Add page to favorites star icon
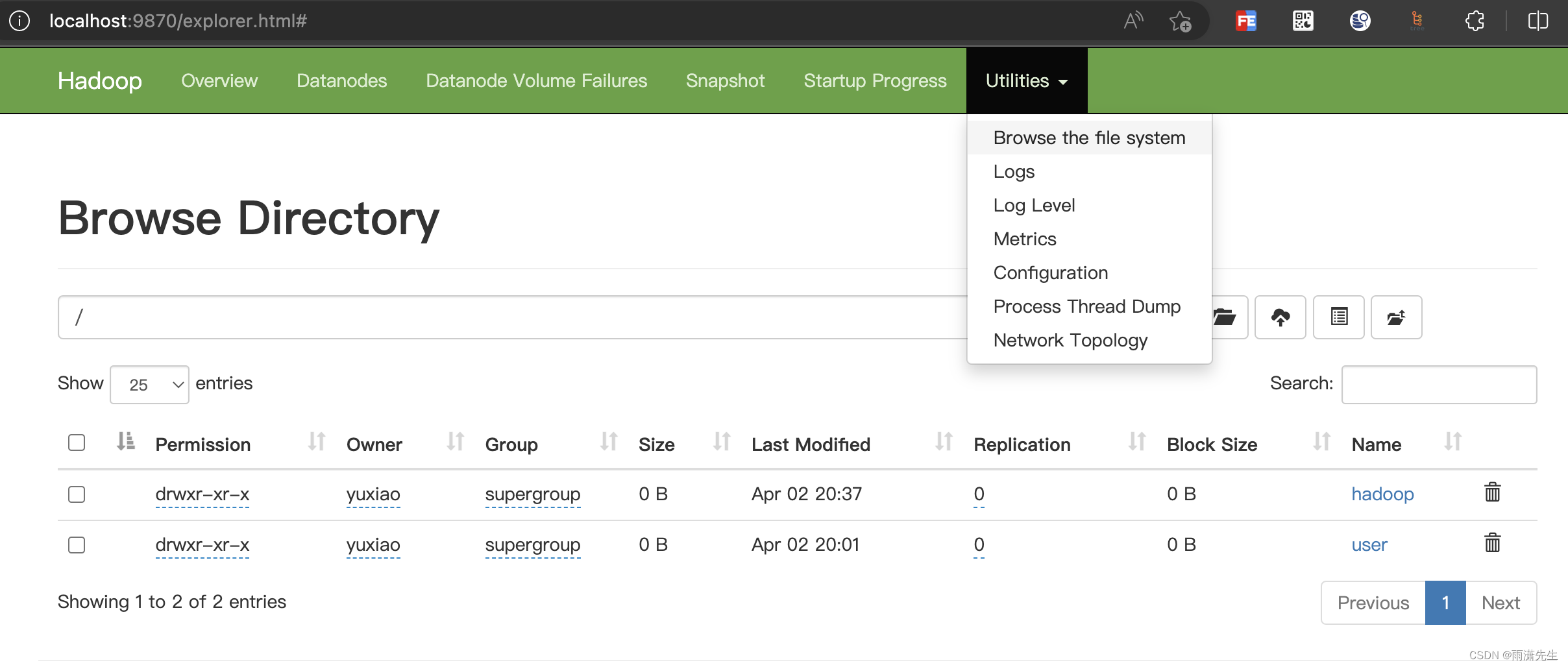The height and width of the screenshot is (667, 1568). click(x=1180, y=21)
